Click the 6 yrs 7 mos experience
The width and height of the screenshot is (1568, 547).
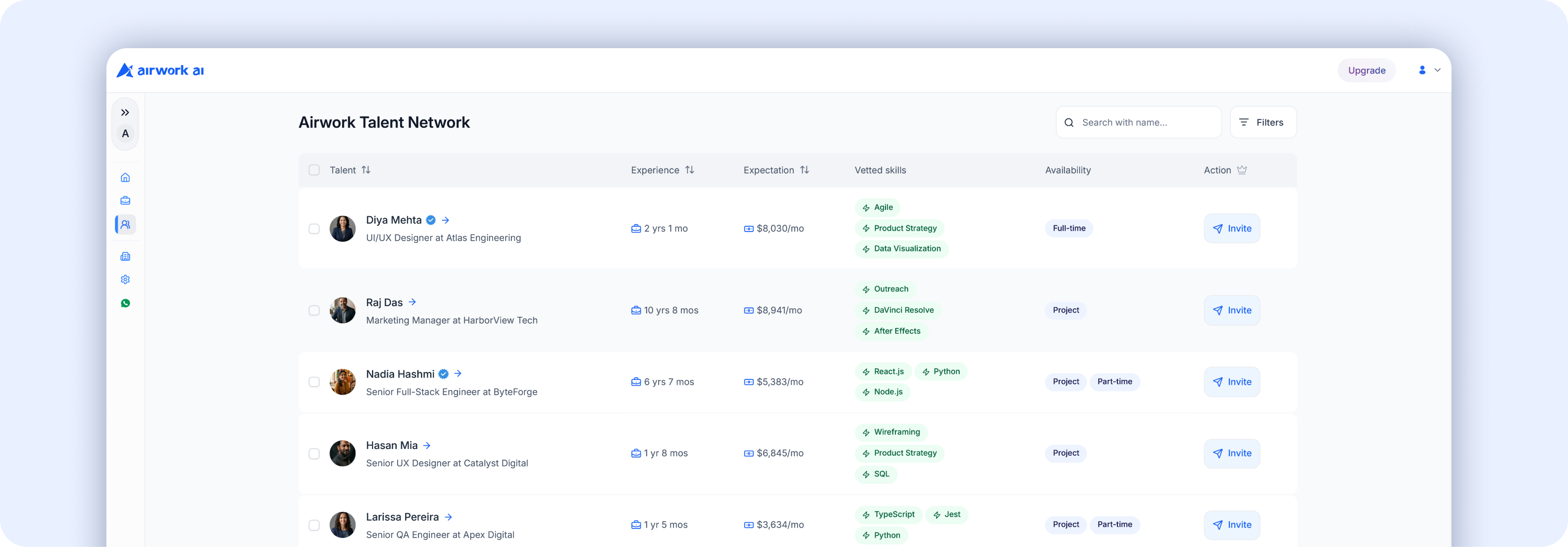click(x=669, y=382)
